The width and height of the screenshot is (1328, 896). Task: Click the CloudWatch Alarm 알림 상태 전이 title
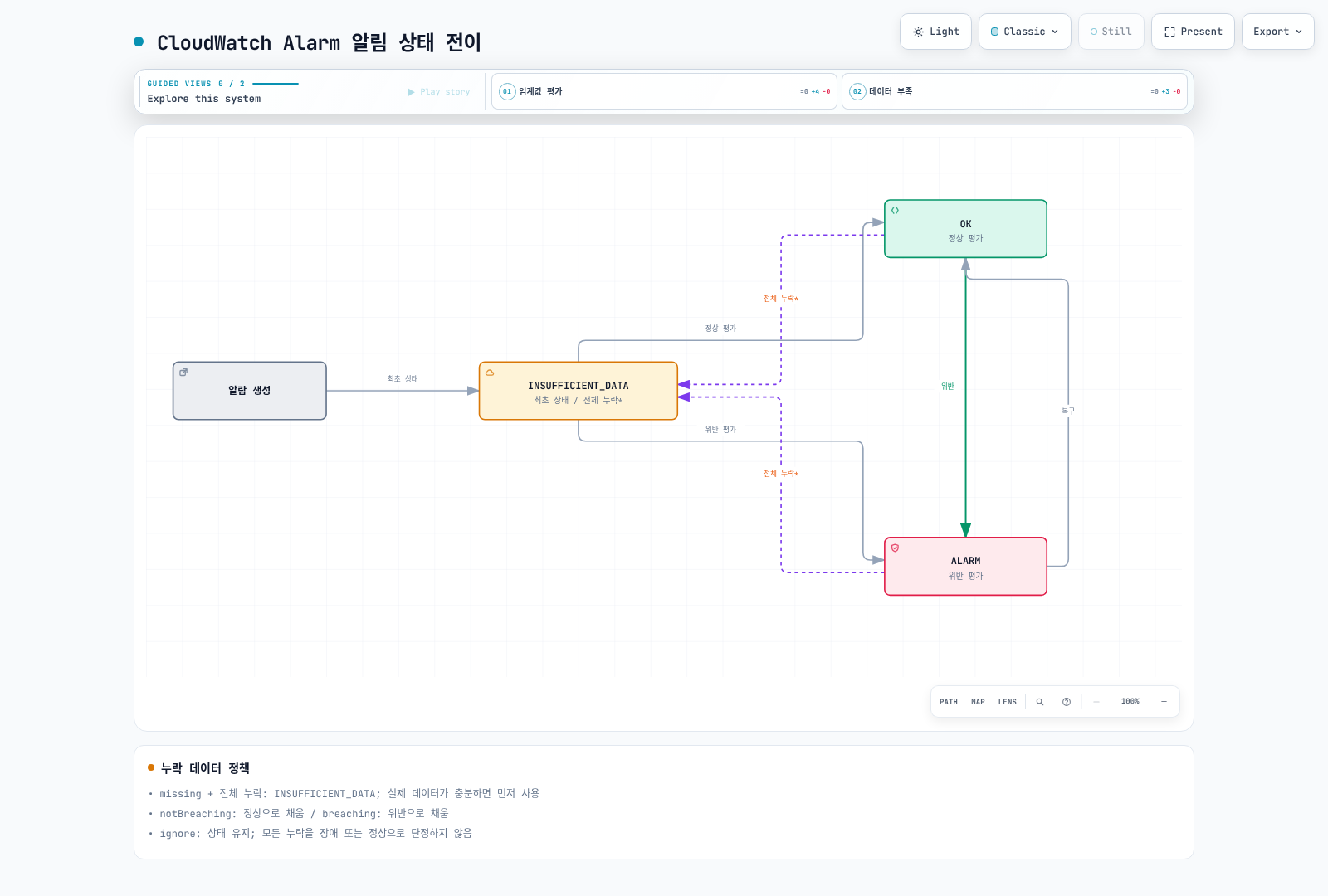(319, 42)
